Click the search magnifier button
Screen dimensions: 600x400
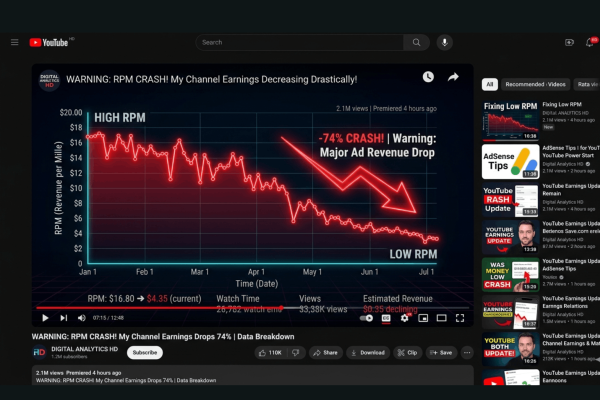pos(416,42)
